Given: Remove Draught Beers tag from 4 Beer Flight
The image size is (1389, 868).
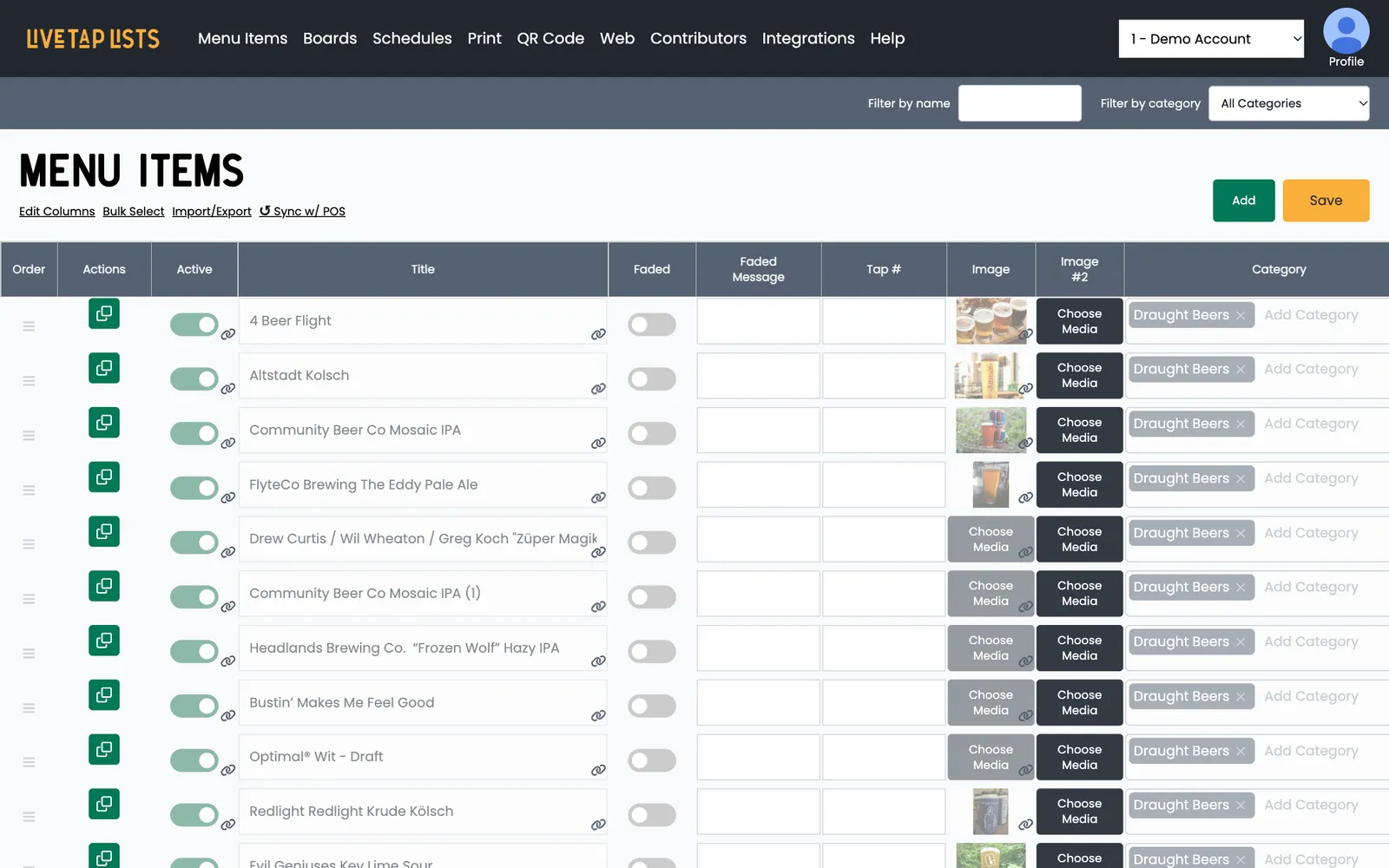Looking at the screenshot, I should tap(1241, 316).
